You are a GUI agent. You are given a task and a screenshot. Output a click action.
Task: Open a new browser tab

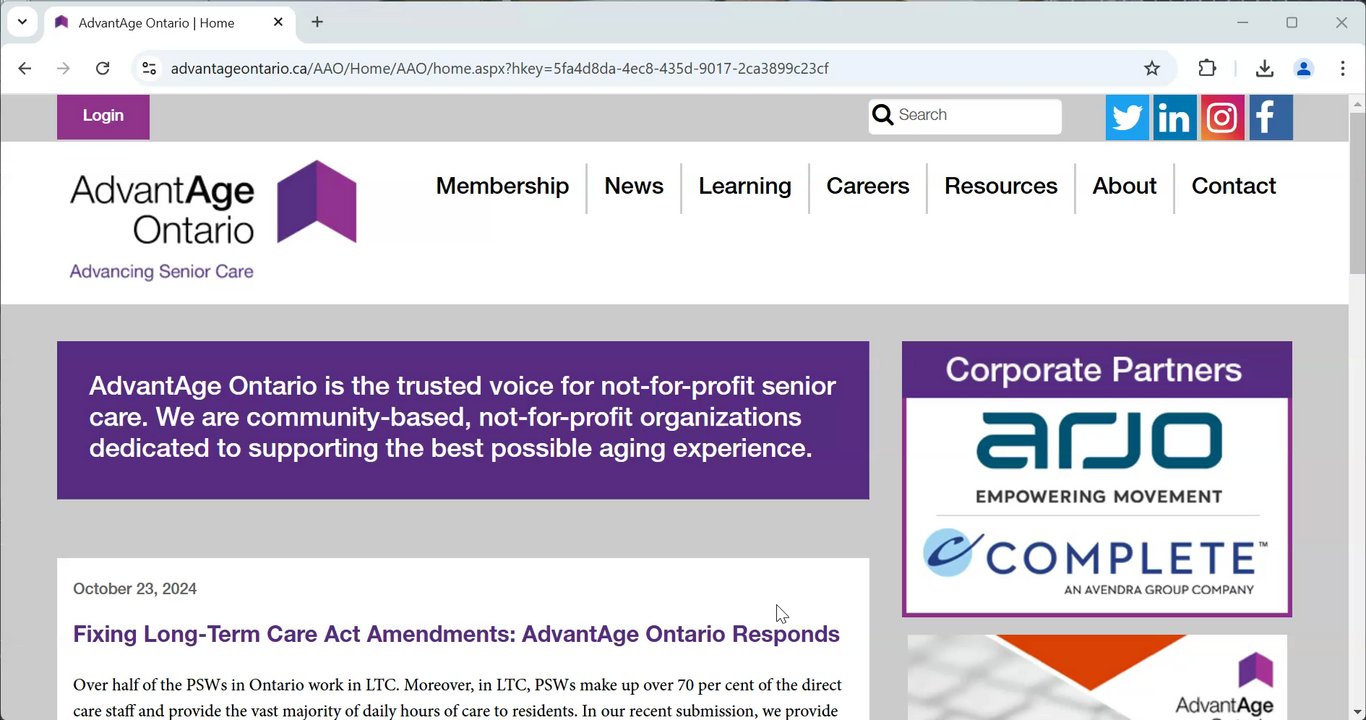[317, 22]
